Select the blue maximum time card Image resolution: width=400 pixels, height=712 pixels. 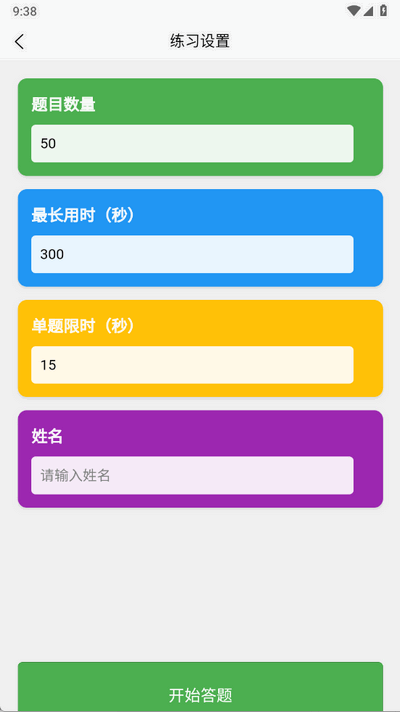point(200,238)
